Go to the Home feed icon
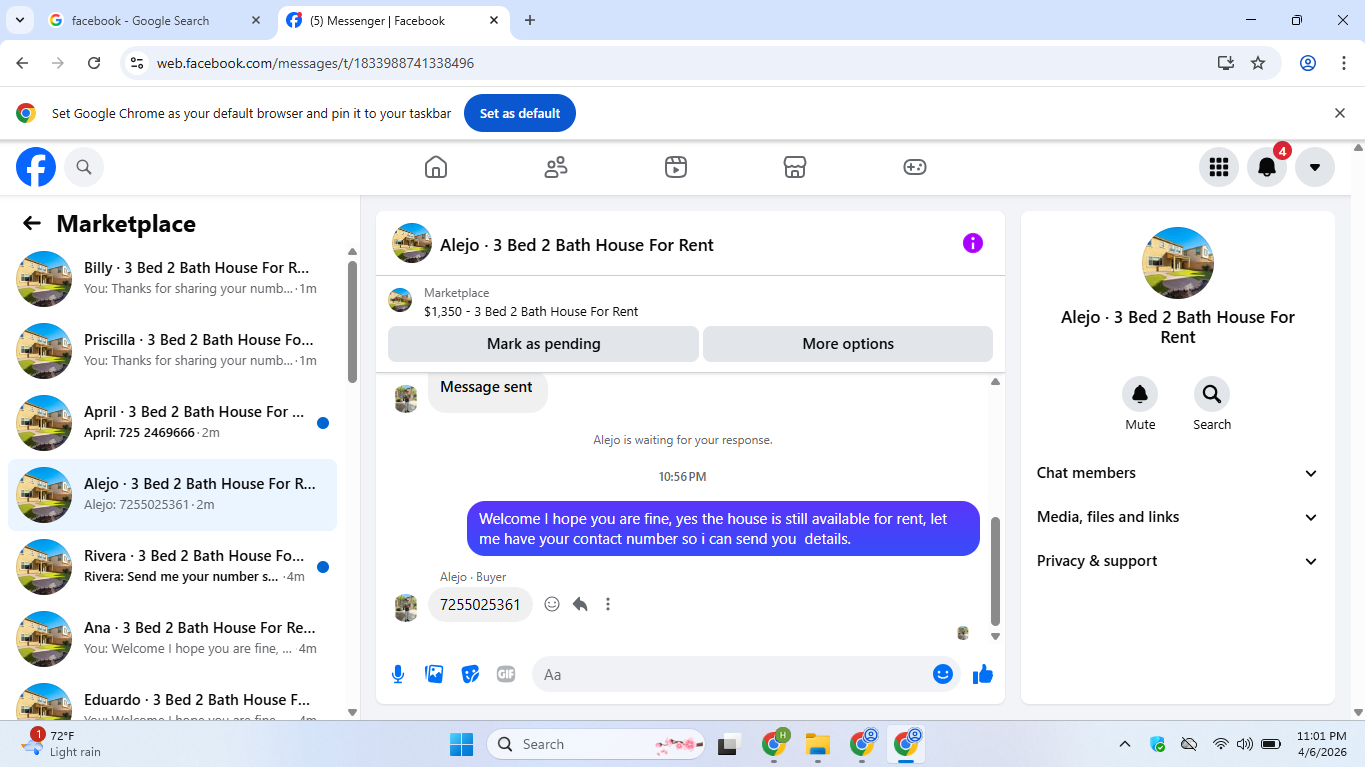This screenshot has width=1365, height=767. click(436, 167)
